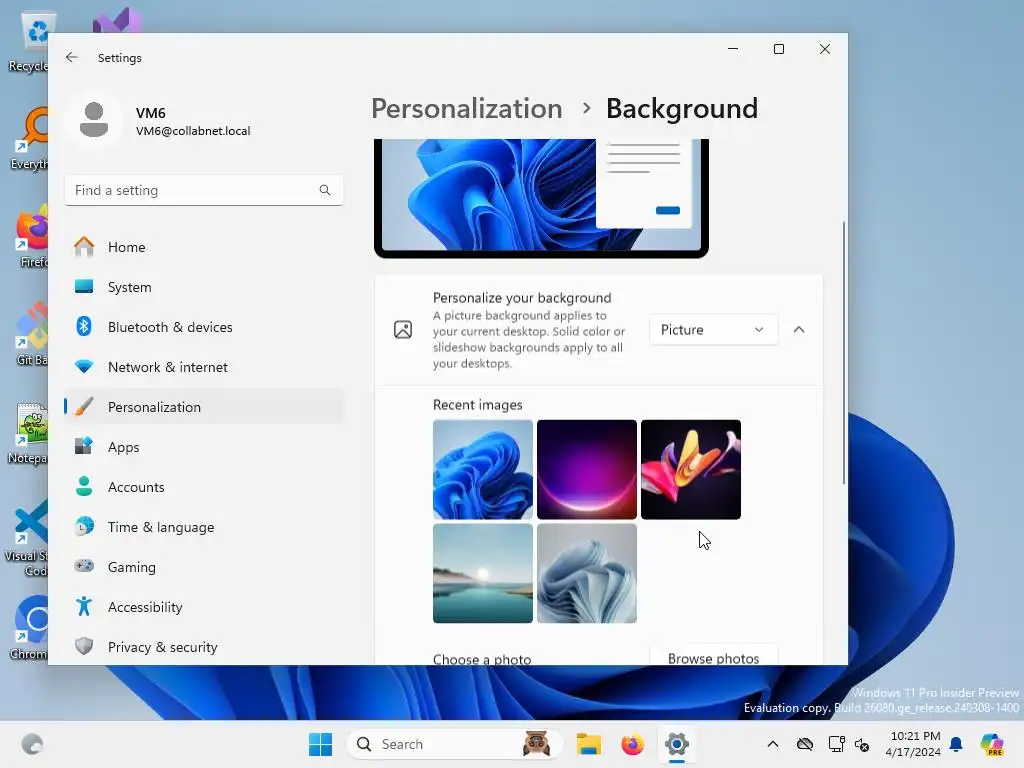The height and width of the screenshot is (768, 1024).
Task: Show hidden system tray icons
Action: coord(773,744)
